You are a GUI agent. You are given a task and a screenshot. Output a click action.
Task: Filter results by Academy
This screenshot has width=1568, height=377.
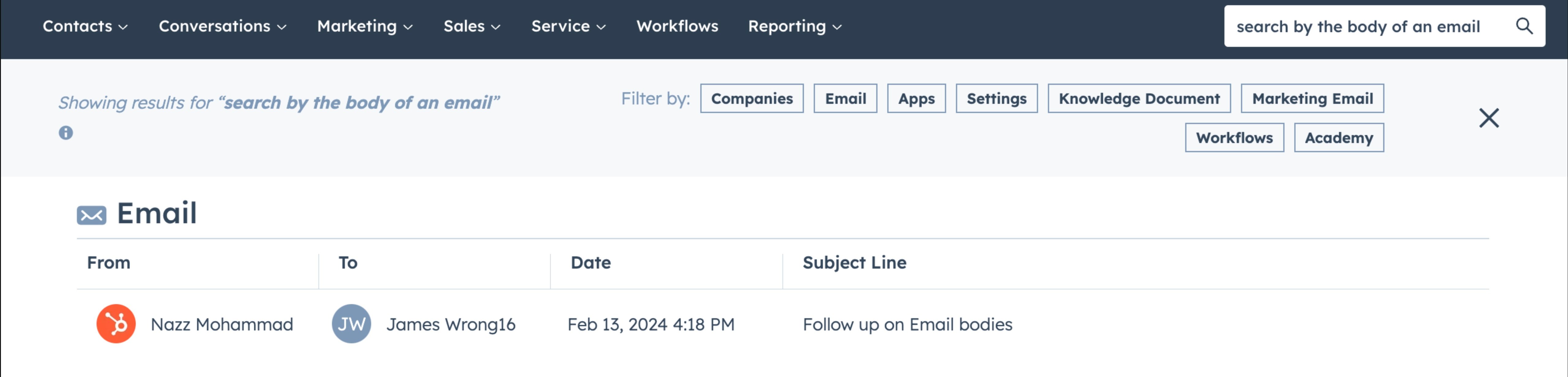[1338, 138]
